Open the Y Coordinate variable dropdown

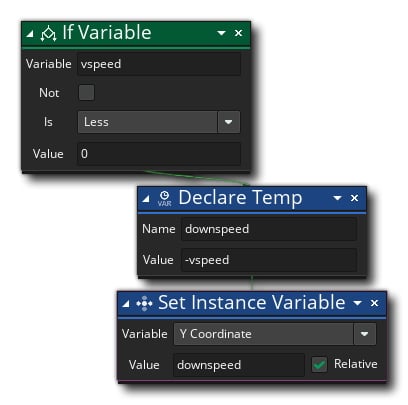click(x=275, y=334)
